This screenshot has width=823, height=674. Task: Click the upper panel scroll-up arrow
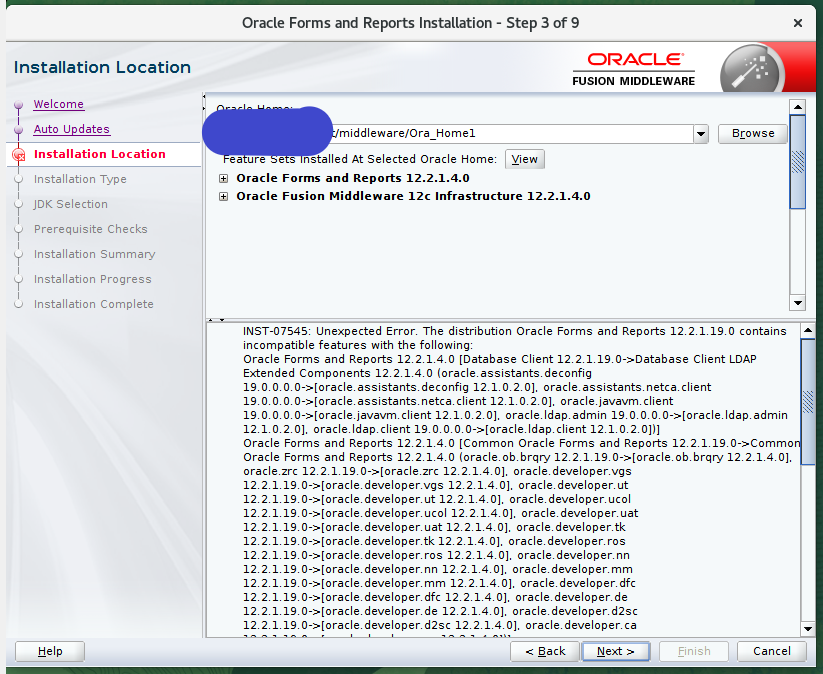pos(797,106)
